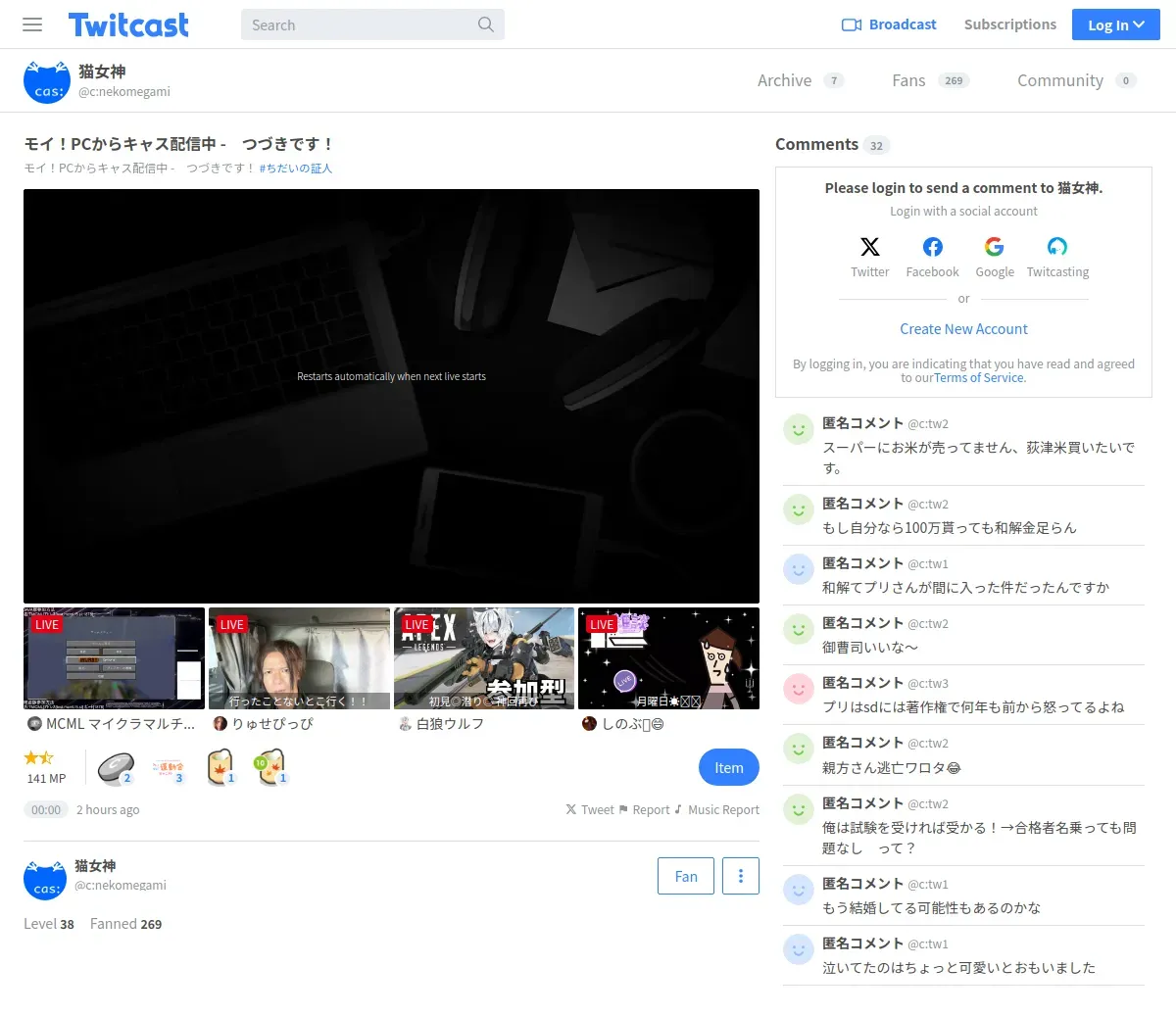Click Create New Account link
1176x1016 pixels.
click(x=964, y=329)
